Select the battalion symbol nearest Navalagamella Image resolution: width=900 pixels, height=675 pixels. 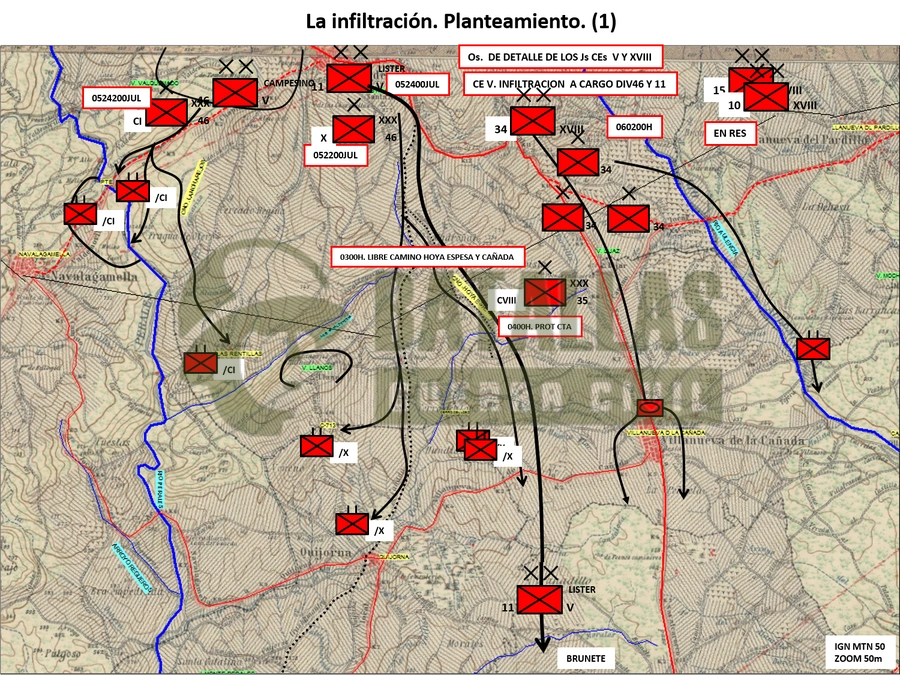click(80, 214)
